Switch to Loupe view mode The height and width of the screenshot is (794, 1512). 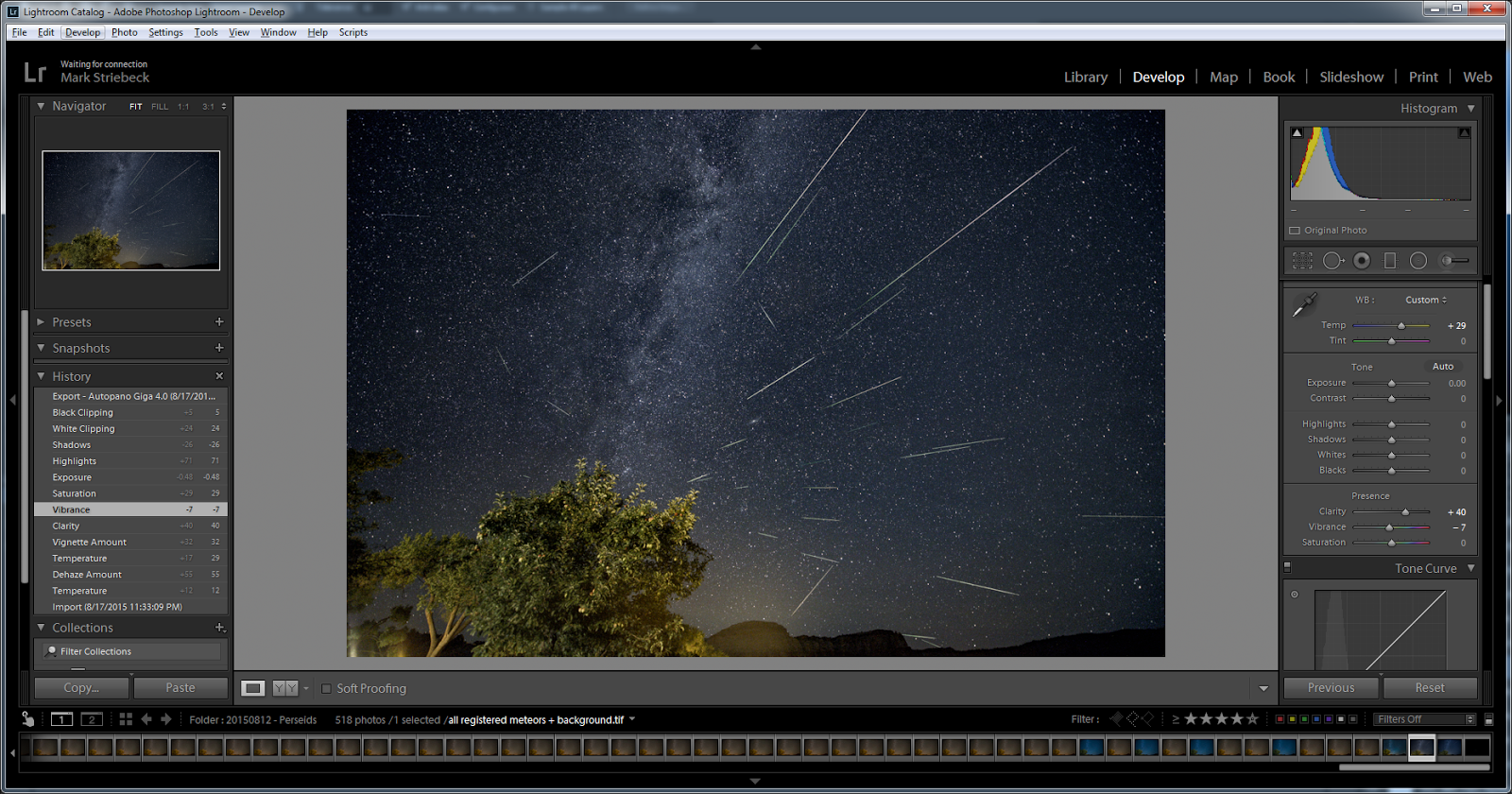[252, 688]
